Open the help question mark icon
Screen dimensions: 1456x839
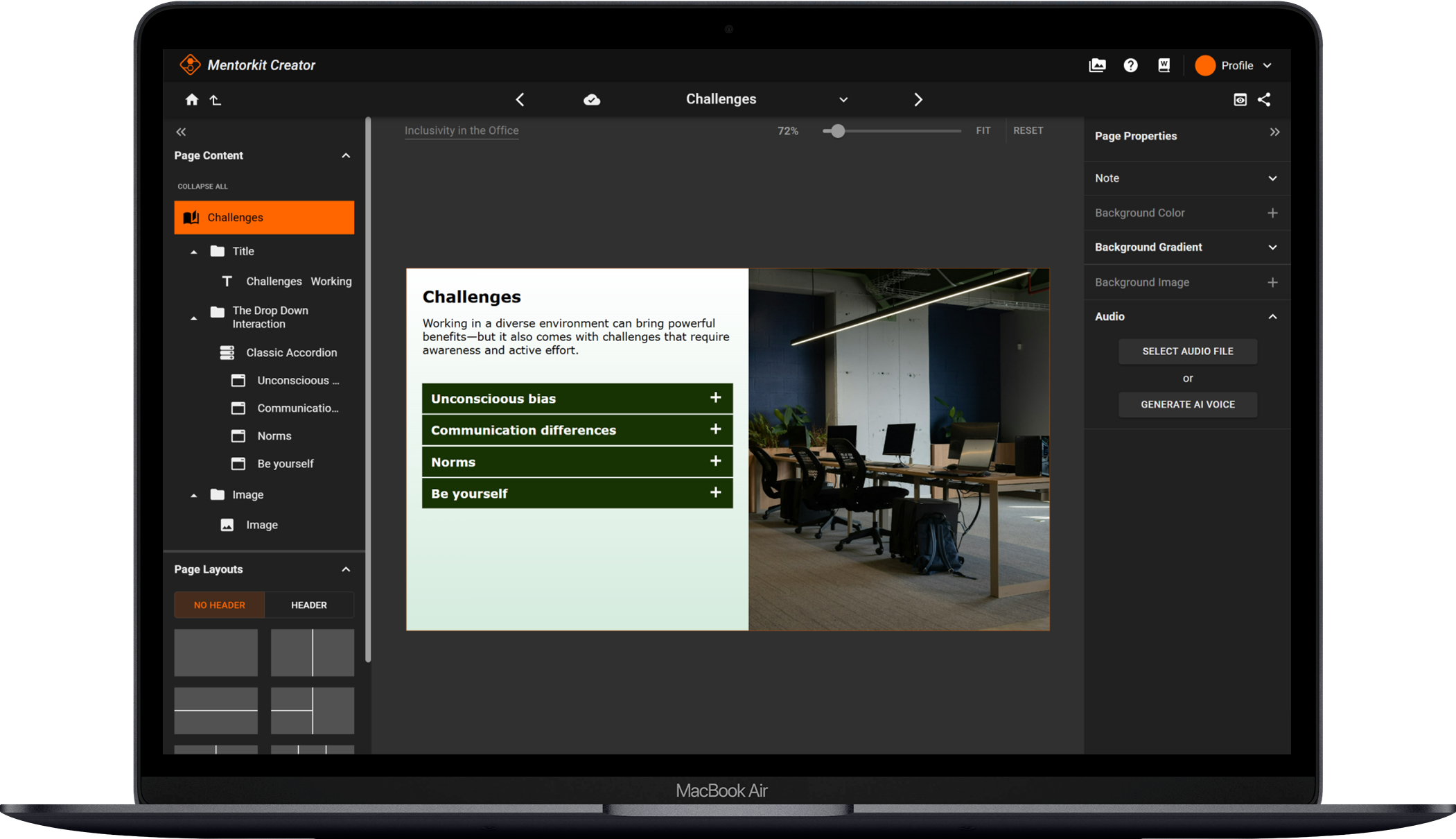[x=1130, y=65]
